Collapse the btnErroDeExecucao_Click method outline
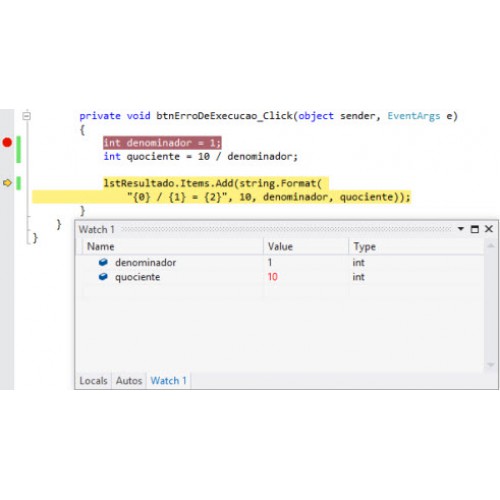 pyautogui.click(x=26, y=116)
